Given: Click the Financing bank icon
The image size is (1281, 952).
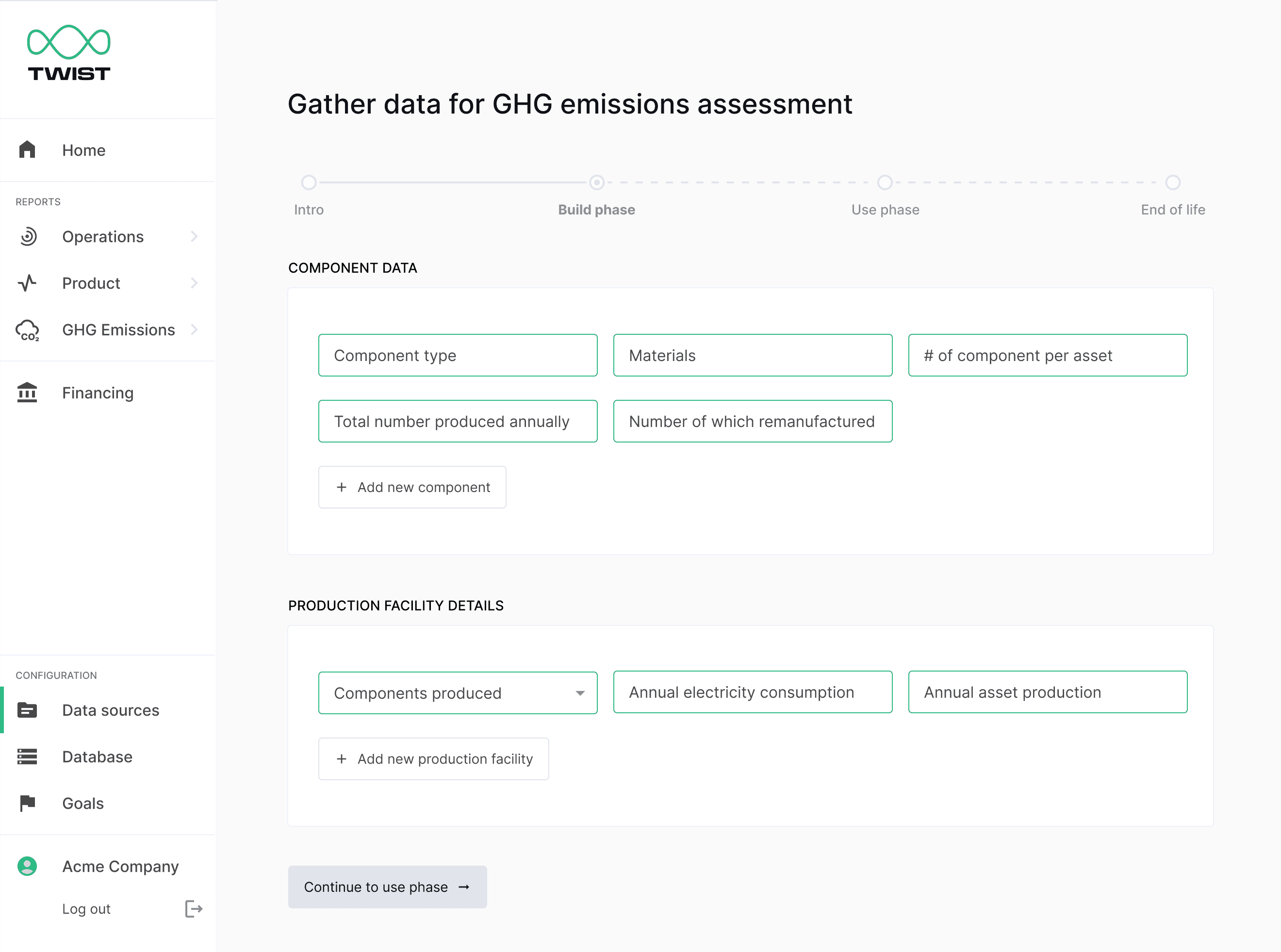Looking at the screenshot, I should pyautogui.click(x=27, y=393).
